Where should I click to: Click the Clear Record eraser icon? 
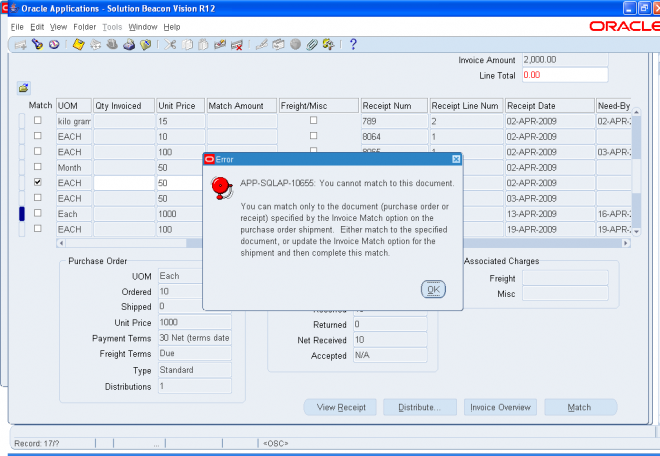pyautogui.click(x=220, y=44)
